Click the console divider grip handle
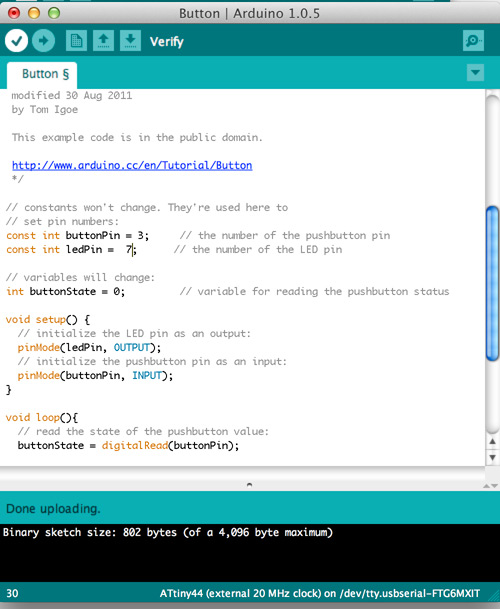 249,484
